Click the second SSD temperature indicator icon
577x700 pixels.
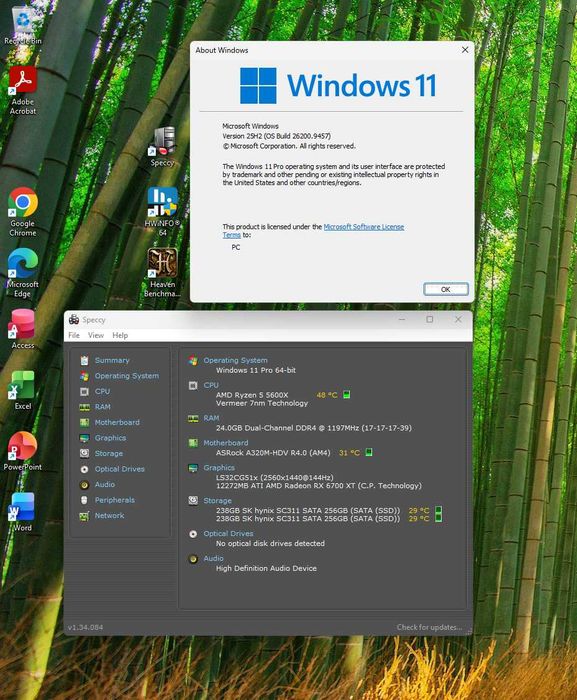coord(439,518)
